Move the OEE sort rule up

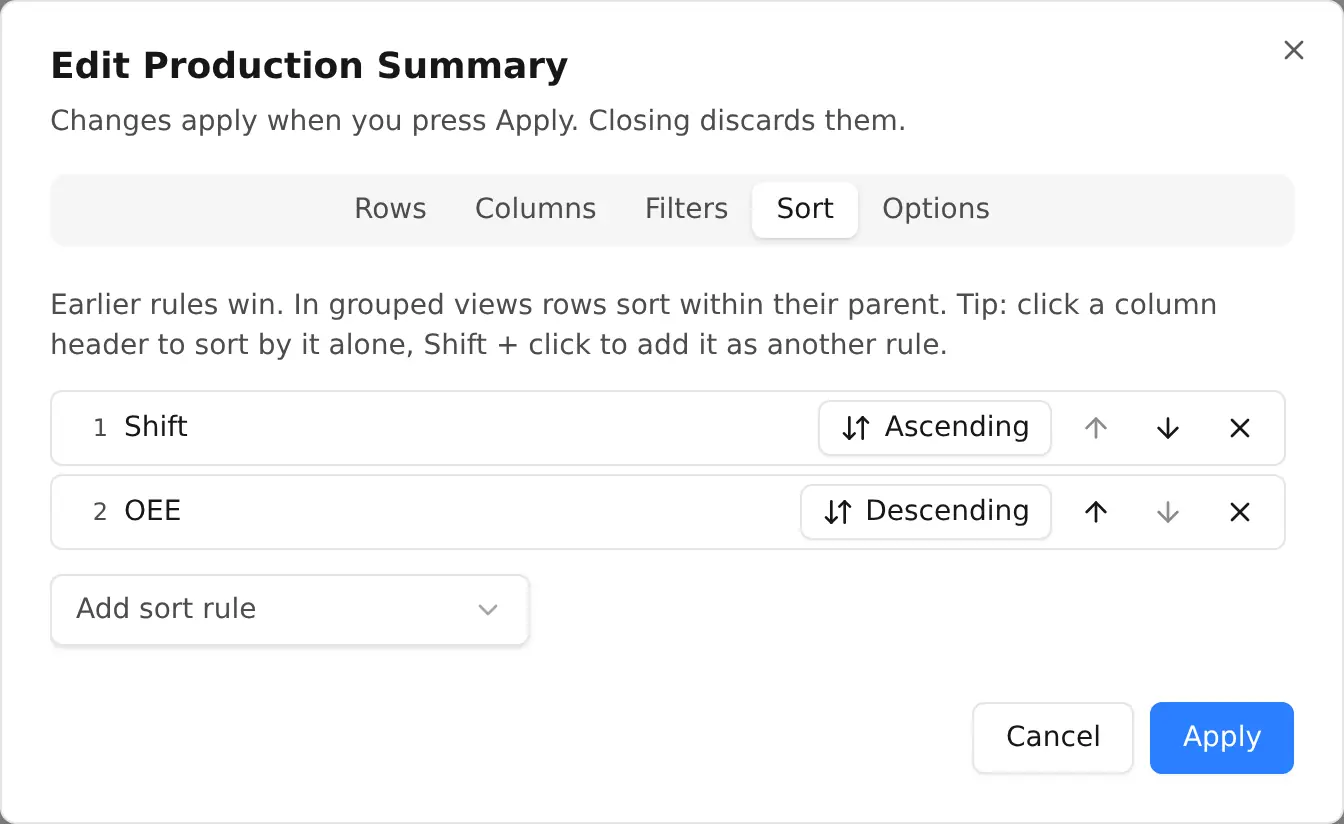point(1096,512)
